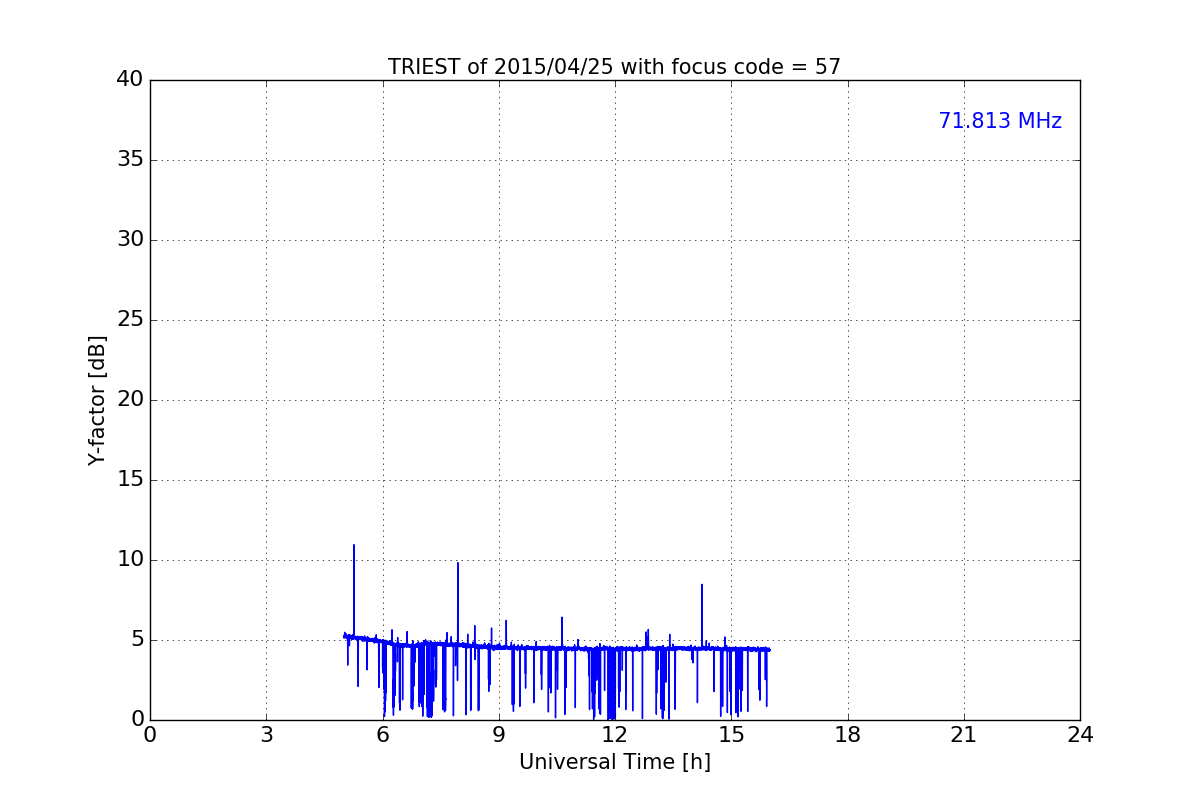The height and width of the screenshot is (800, 1200).
Task: Click the tallest spike near 11 dB
Action: (x=354, y=590)
